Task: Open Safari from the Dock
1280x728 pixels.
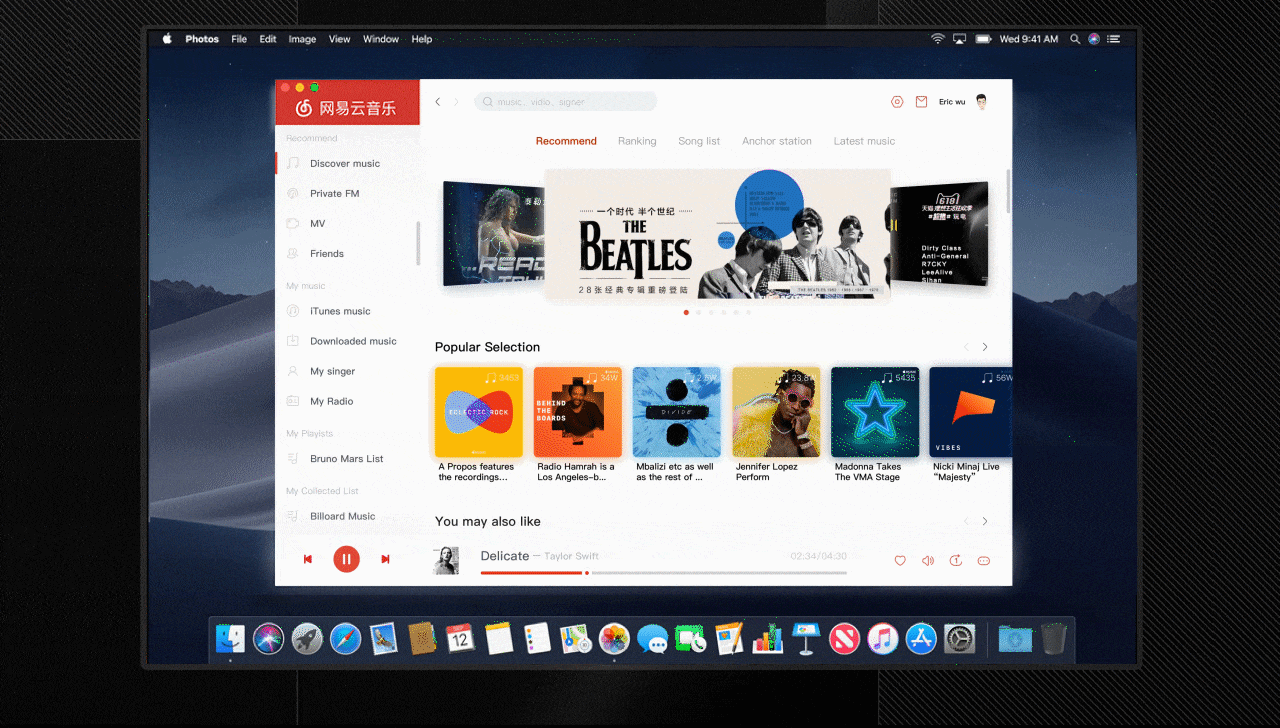Action: tap(345, 638)
